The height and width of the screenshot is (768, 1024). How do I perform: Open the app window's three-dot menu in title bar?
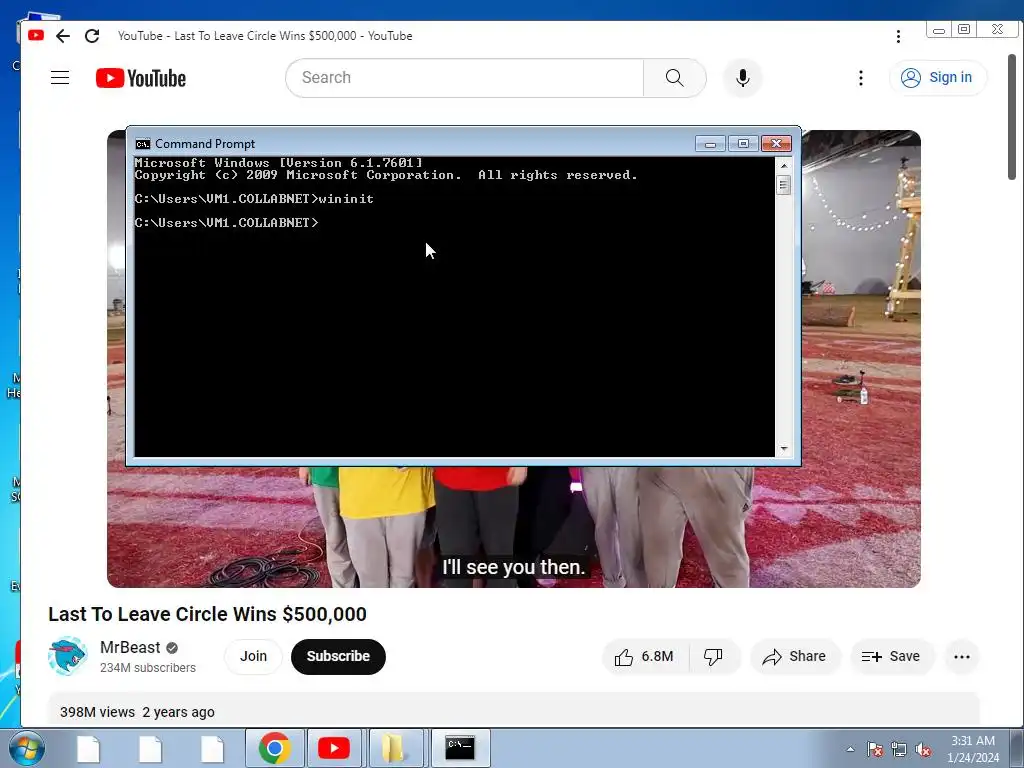pos(898,37)
